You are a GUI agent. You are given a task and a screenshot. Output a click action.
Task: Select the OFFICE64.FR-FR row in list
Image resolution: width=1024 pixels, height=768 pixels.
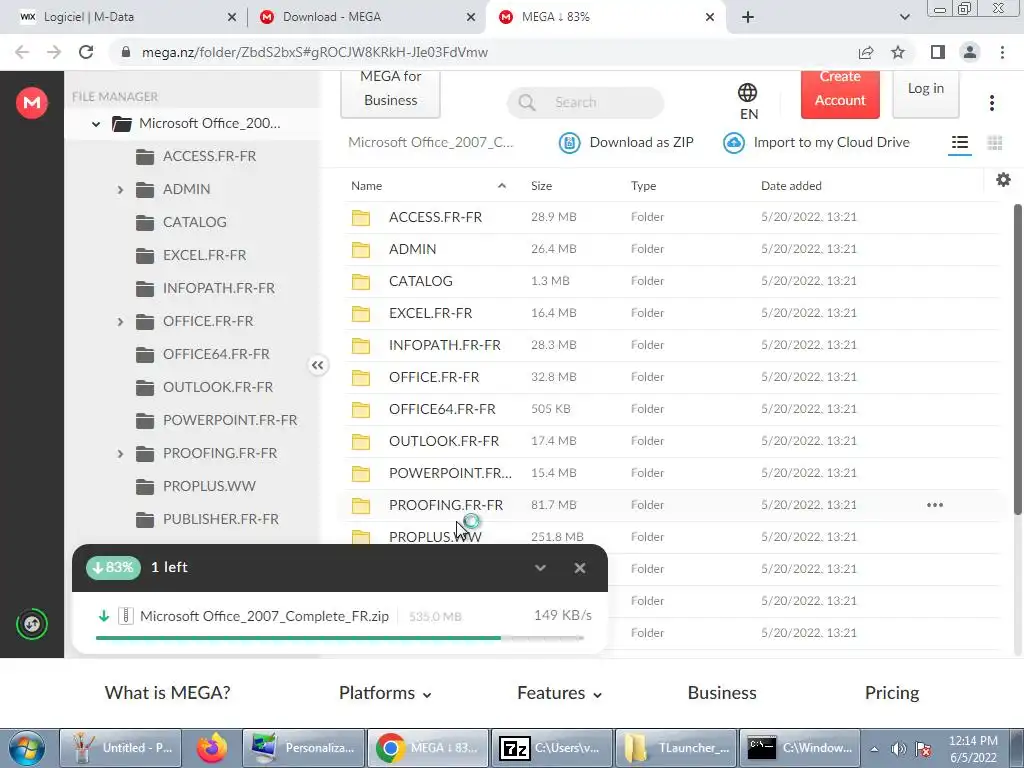673,409
